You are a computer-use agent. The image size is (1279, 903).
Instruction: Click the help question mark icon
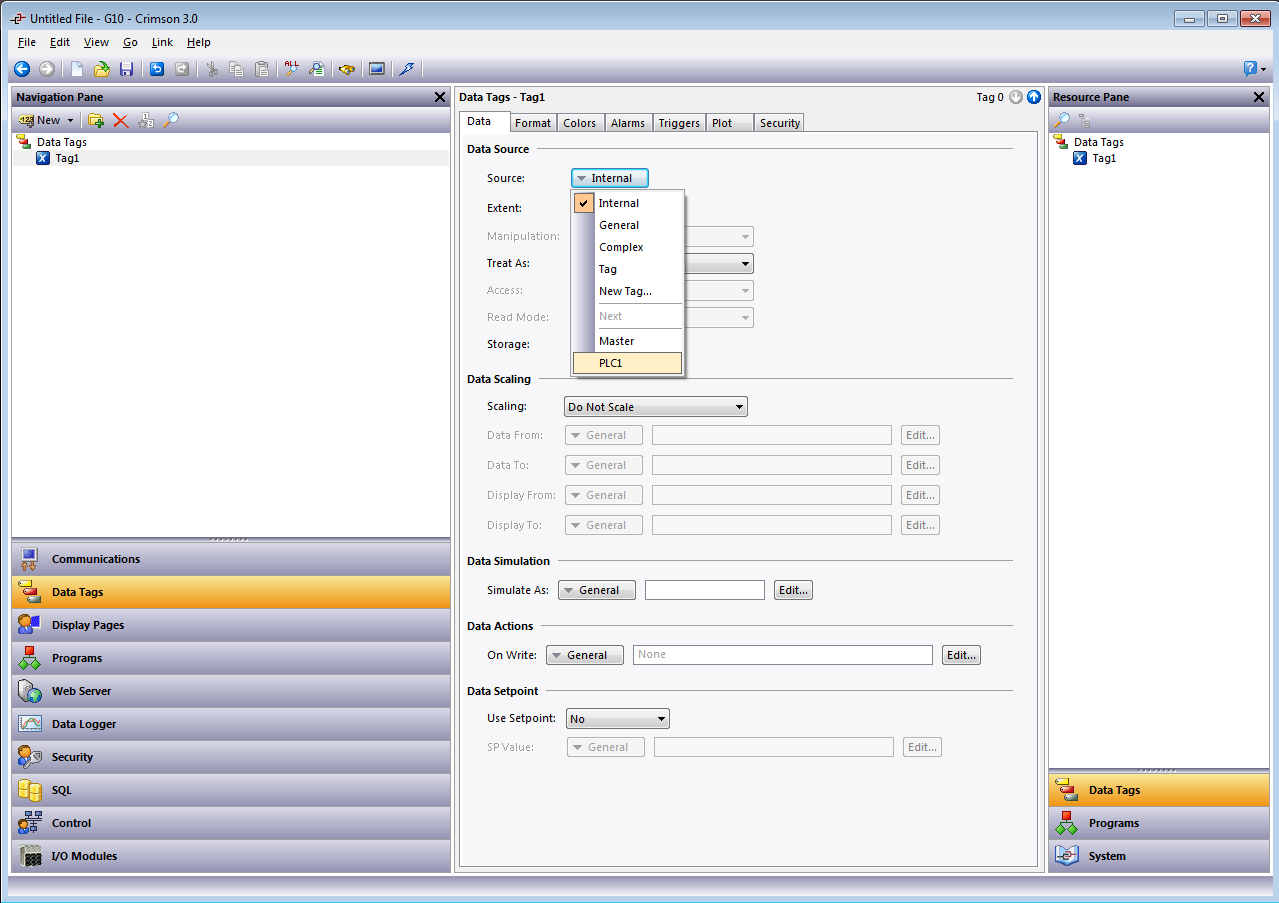point(1250,69)
